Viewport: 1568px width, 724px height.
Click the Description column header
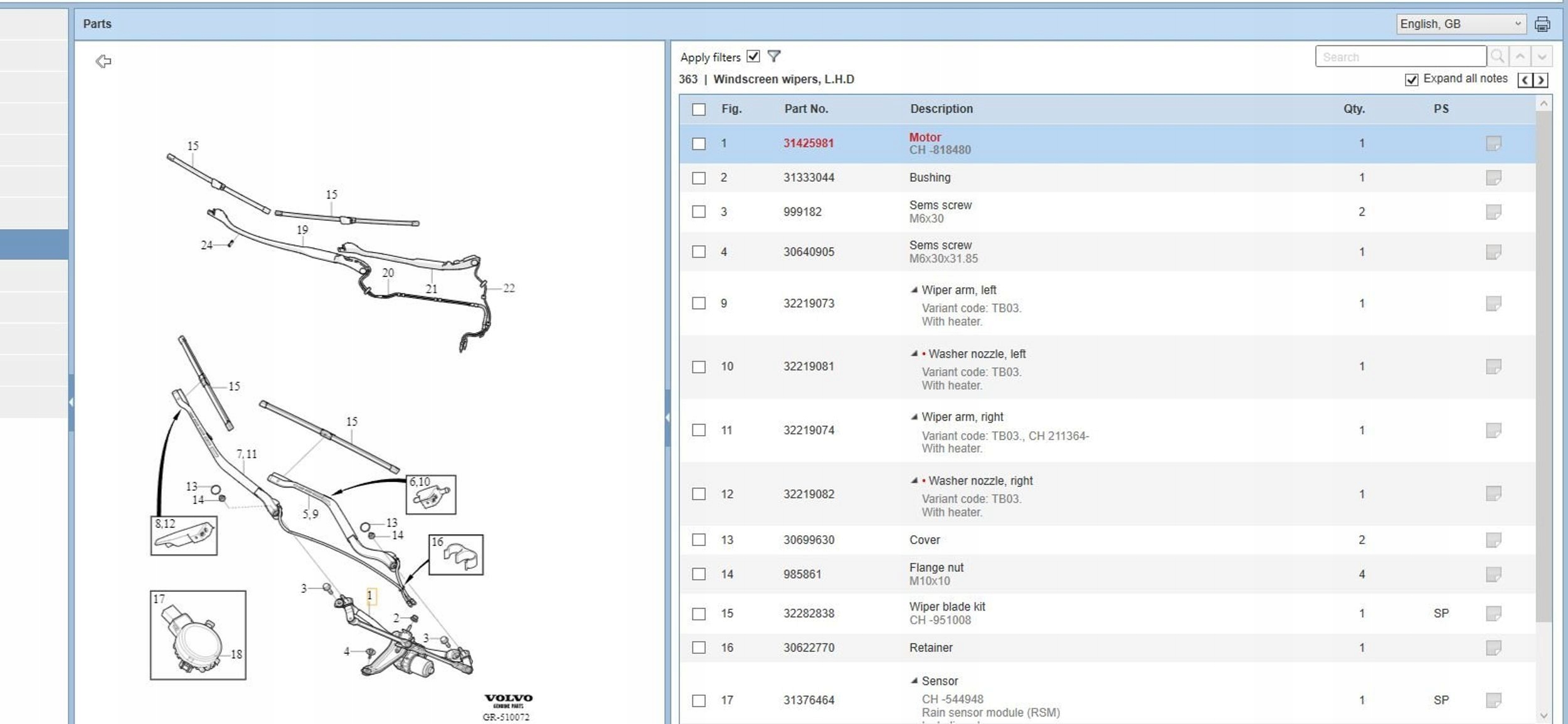[941, 109]
